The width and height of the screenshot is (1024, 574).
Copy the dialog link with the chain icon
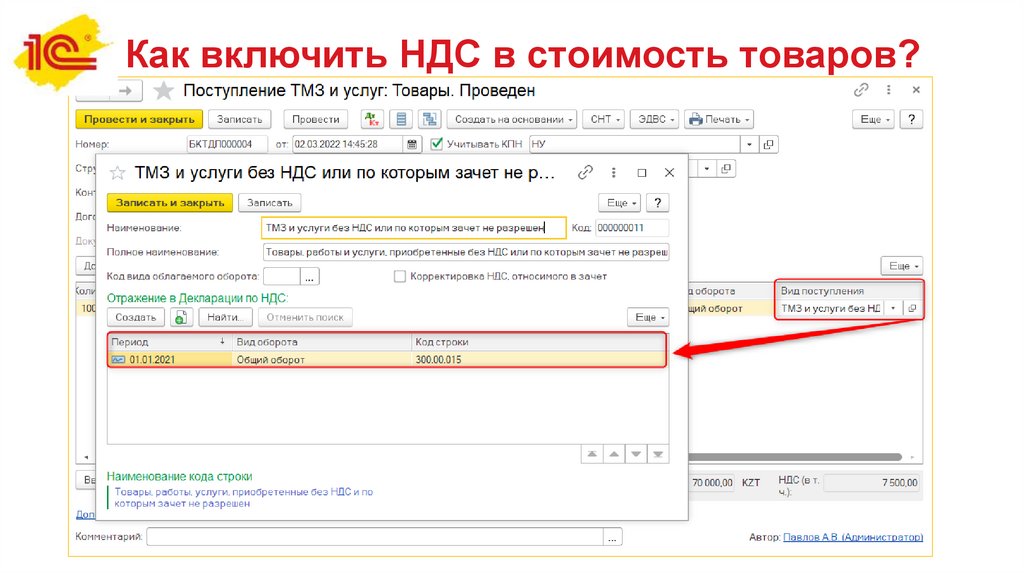click(585, 173)
